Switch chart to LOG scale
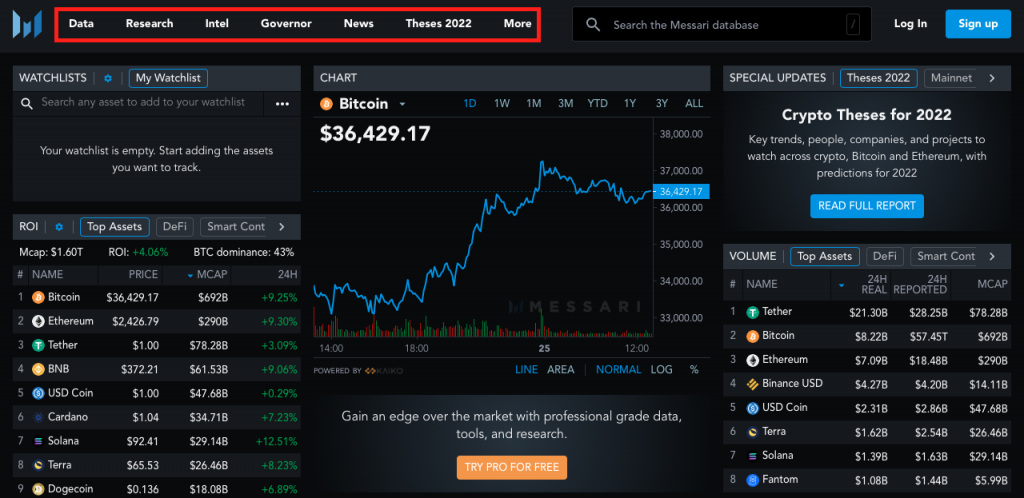This screenshot has width=1024, height=498. pos(661,370)
